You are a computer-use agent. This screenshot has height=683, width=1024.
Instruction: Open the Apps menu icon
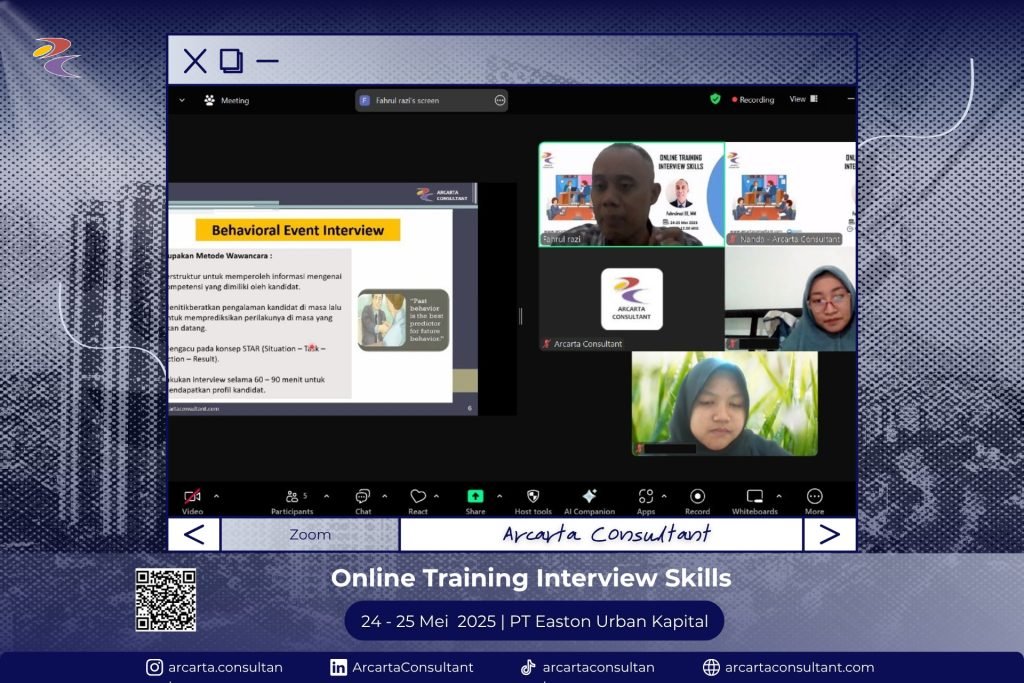point(645,497)
